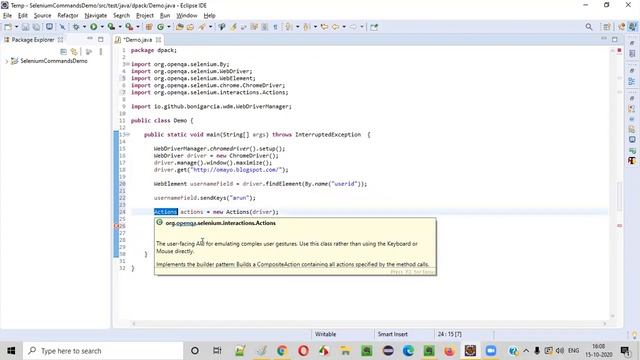Switch to the Java perspective icon
640x360 pixels.
tap(633, 27)
